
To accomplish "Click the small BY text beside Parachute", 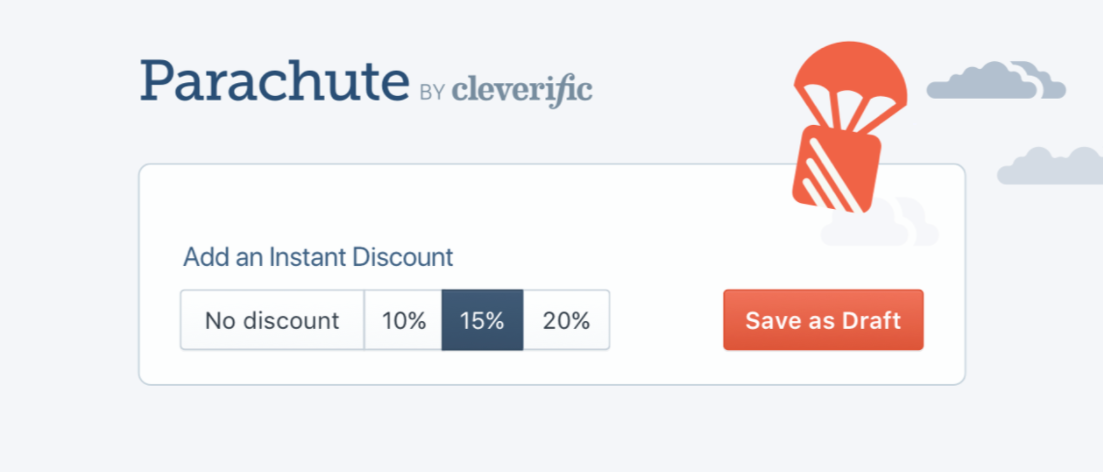I will coord(431,92).
